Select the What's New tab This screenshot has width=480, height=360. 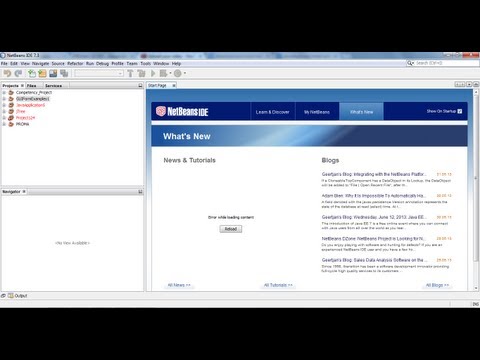point(361,112)
